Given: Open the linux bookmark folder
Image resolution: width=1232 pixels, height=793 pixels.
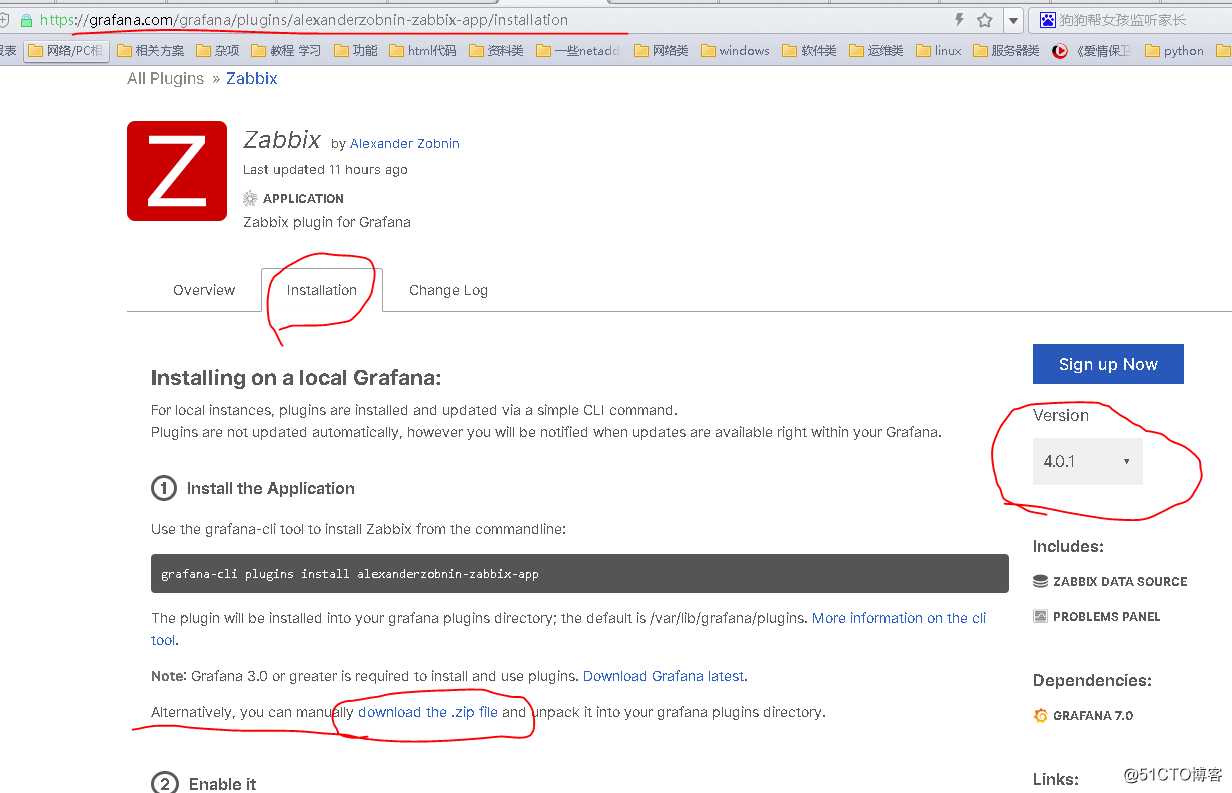Looking at the screenshot, I should pyautogui.click(x=938, y=50).
